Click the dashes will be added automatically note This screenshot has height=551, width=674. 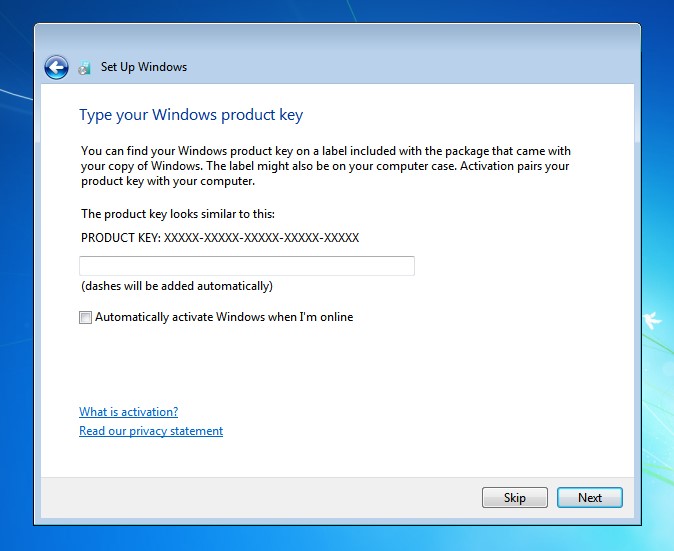pos(177,286)
